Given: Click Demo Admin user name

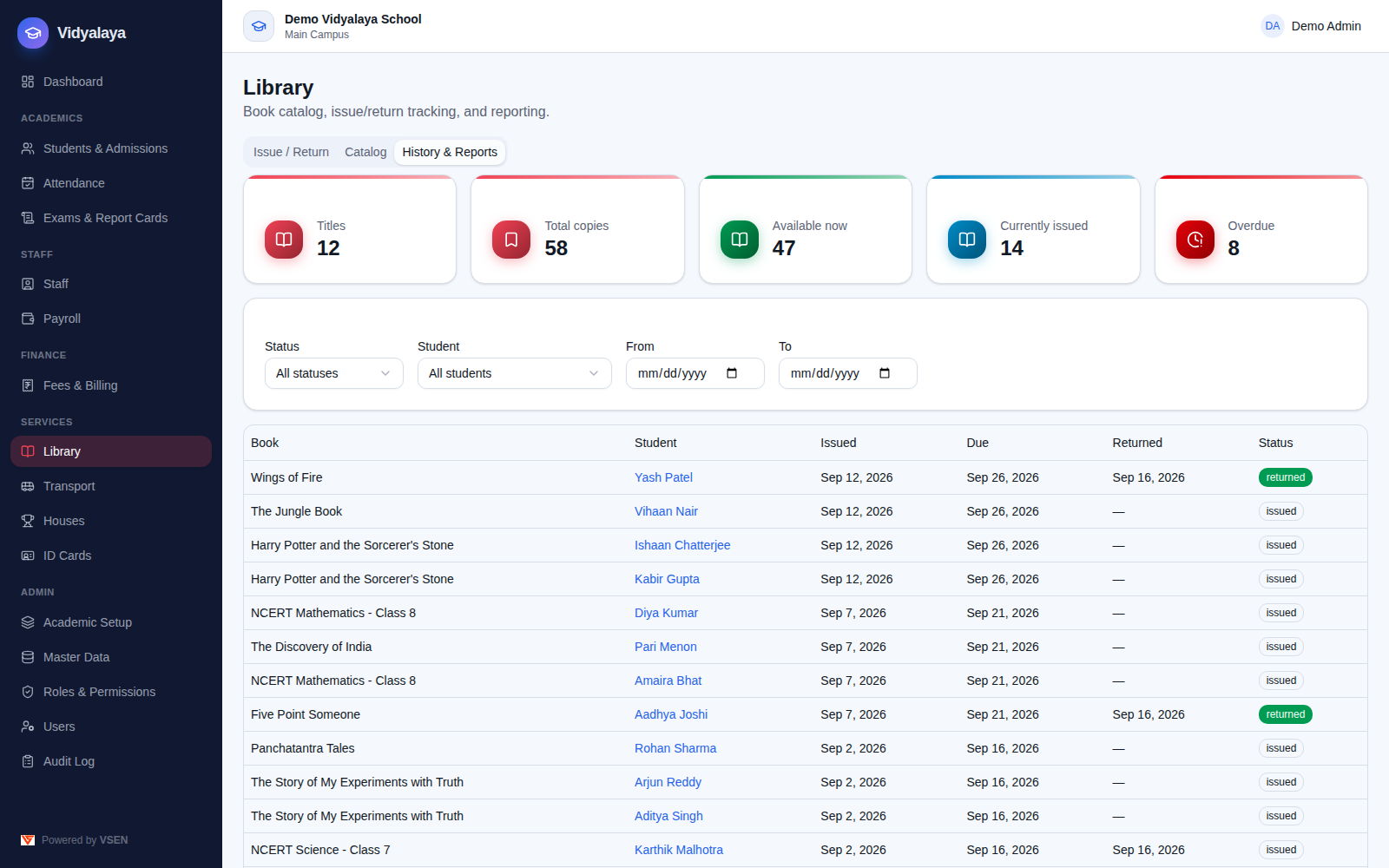Looking at the screenshot, I should pos(1326,26).
